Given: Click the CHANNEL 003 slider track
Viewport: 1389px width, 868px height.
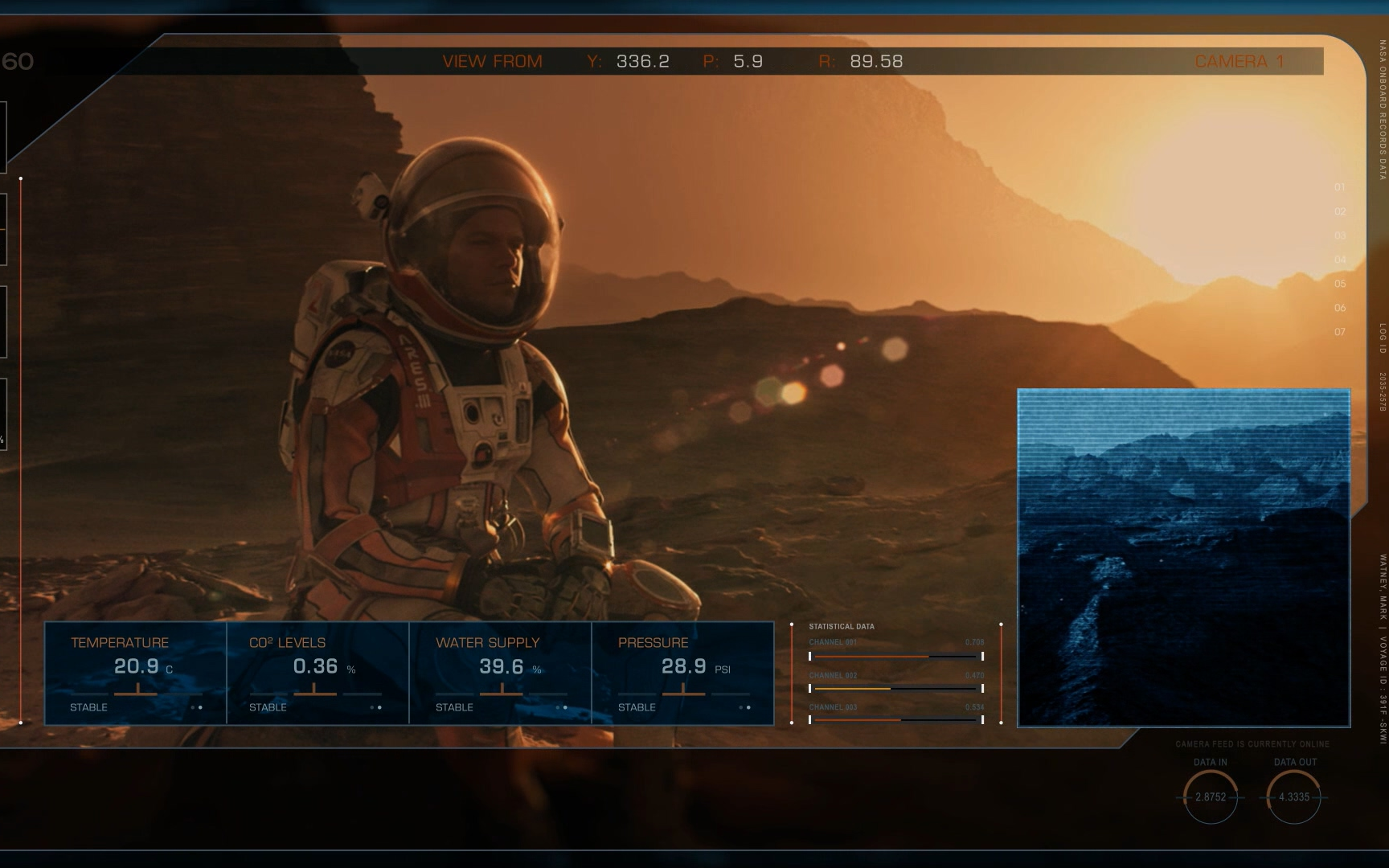Looking at the screenshot, I should (x=896, y=720).
